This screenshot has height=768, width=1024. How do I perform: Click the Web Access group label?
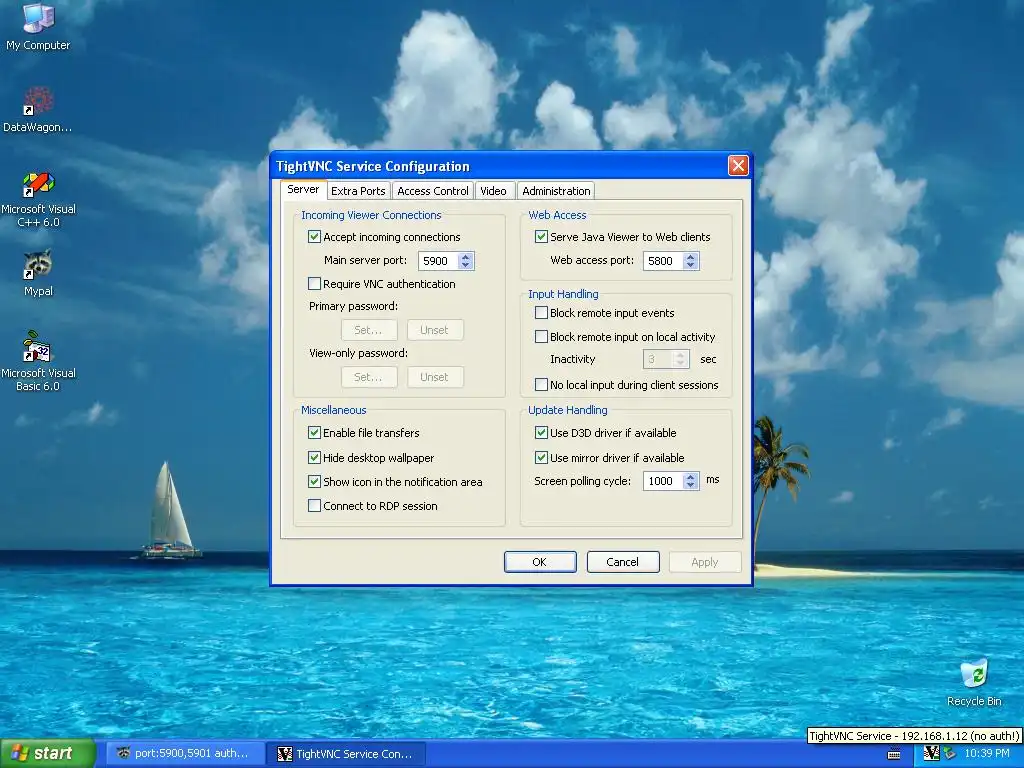pos(557,215)
